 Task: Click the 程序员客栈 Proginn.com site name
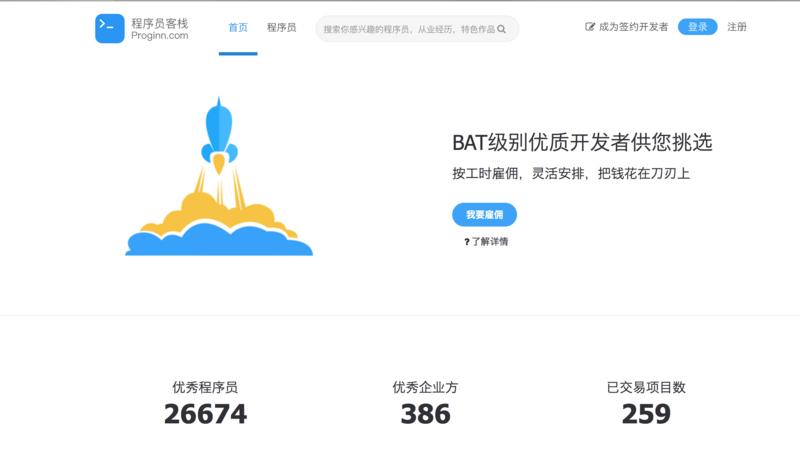160,29
